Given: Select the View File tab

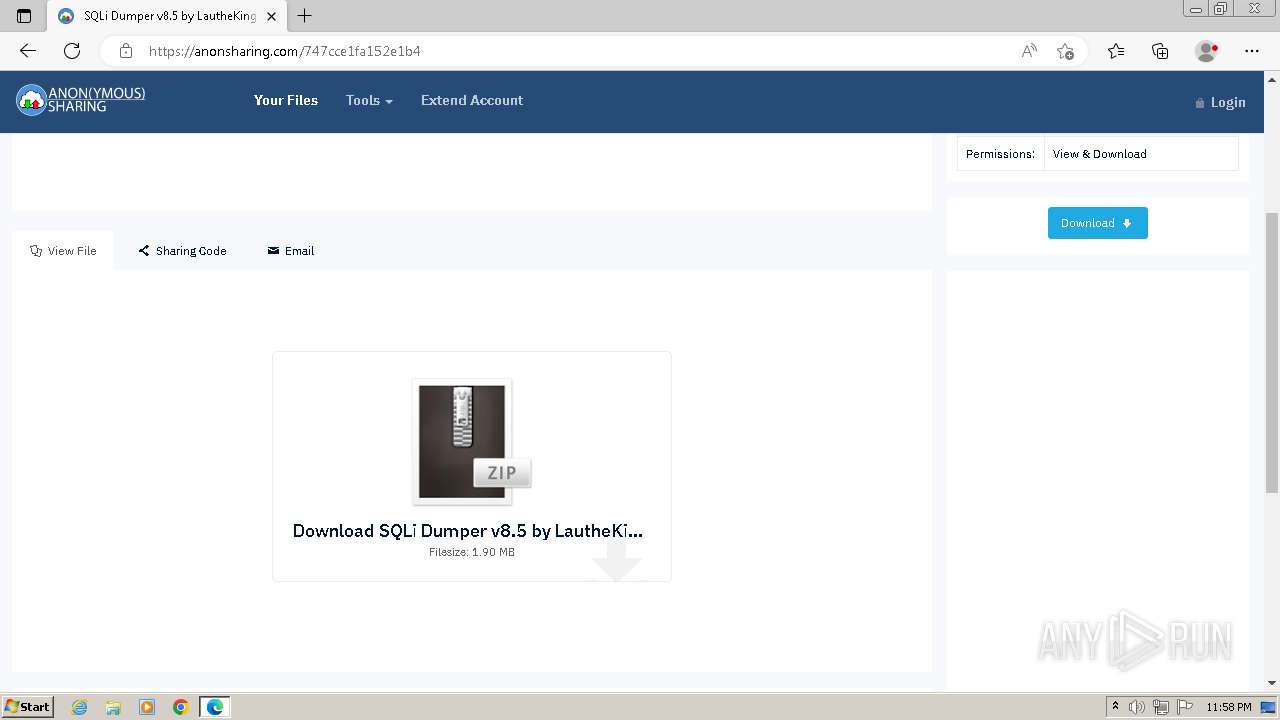Looking at the screenshot, I should (63, 251).
